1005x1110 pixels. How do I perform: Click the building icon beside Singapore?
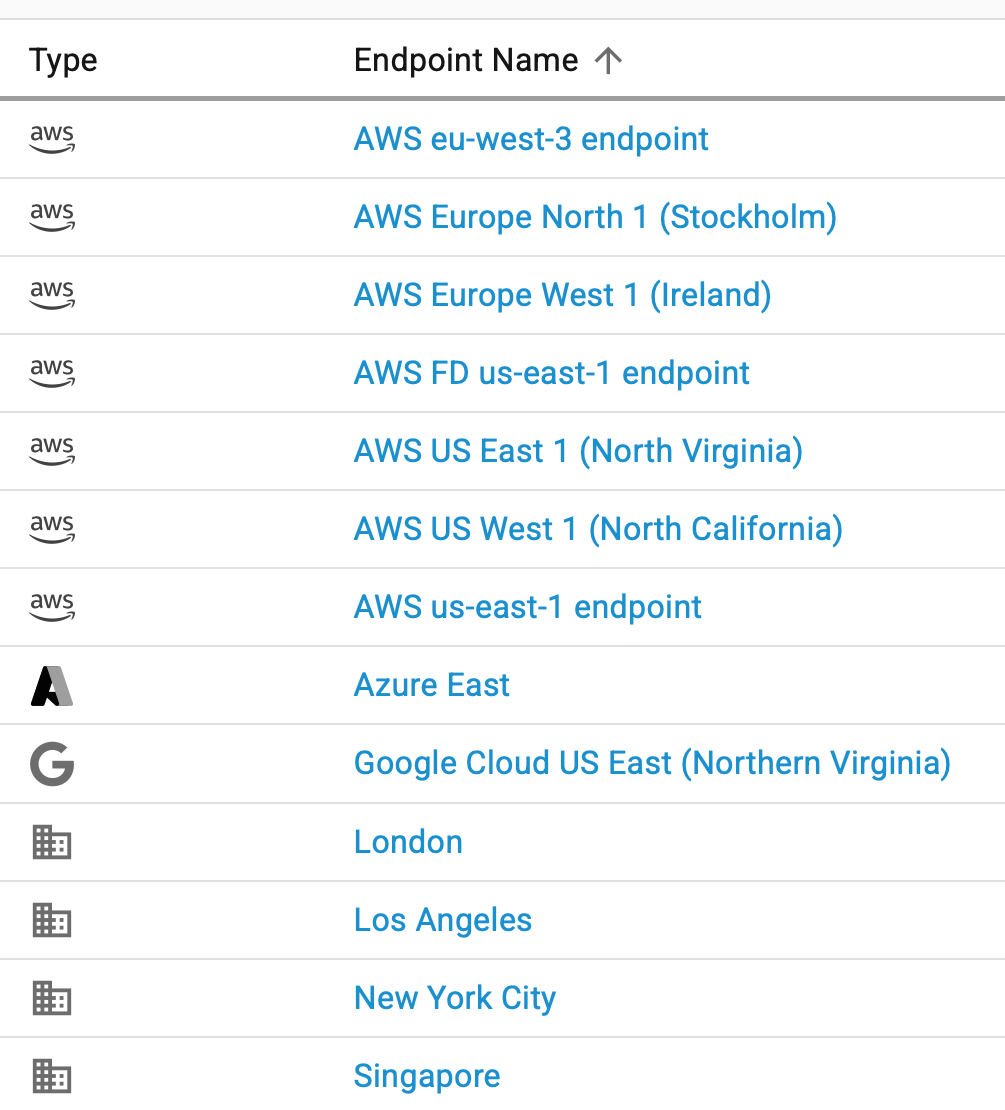(x=52, y=1076)
